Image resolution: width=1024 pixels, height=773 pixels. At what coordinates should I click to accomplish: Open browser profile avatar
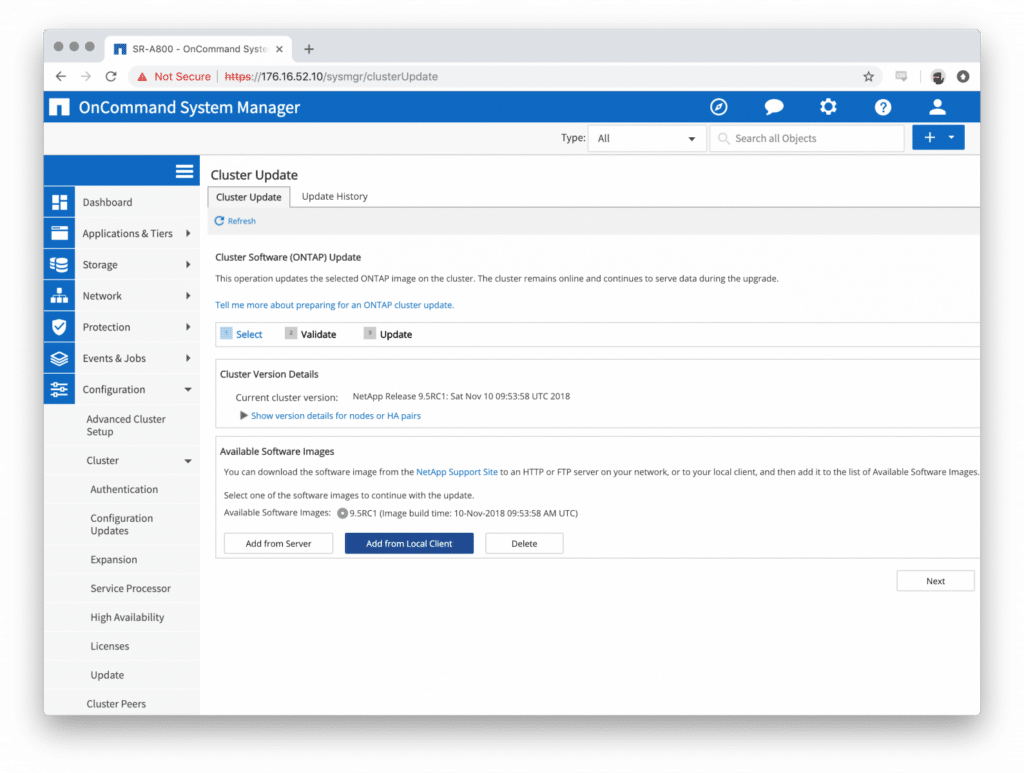coord(938,76)
